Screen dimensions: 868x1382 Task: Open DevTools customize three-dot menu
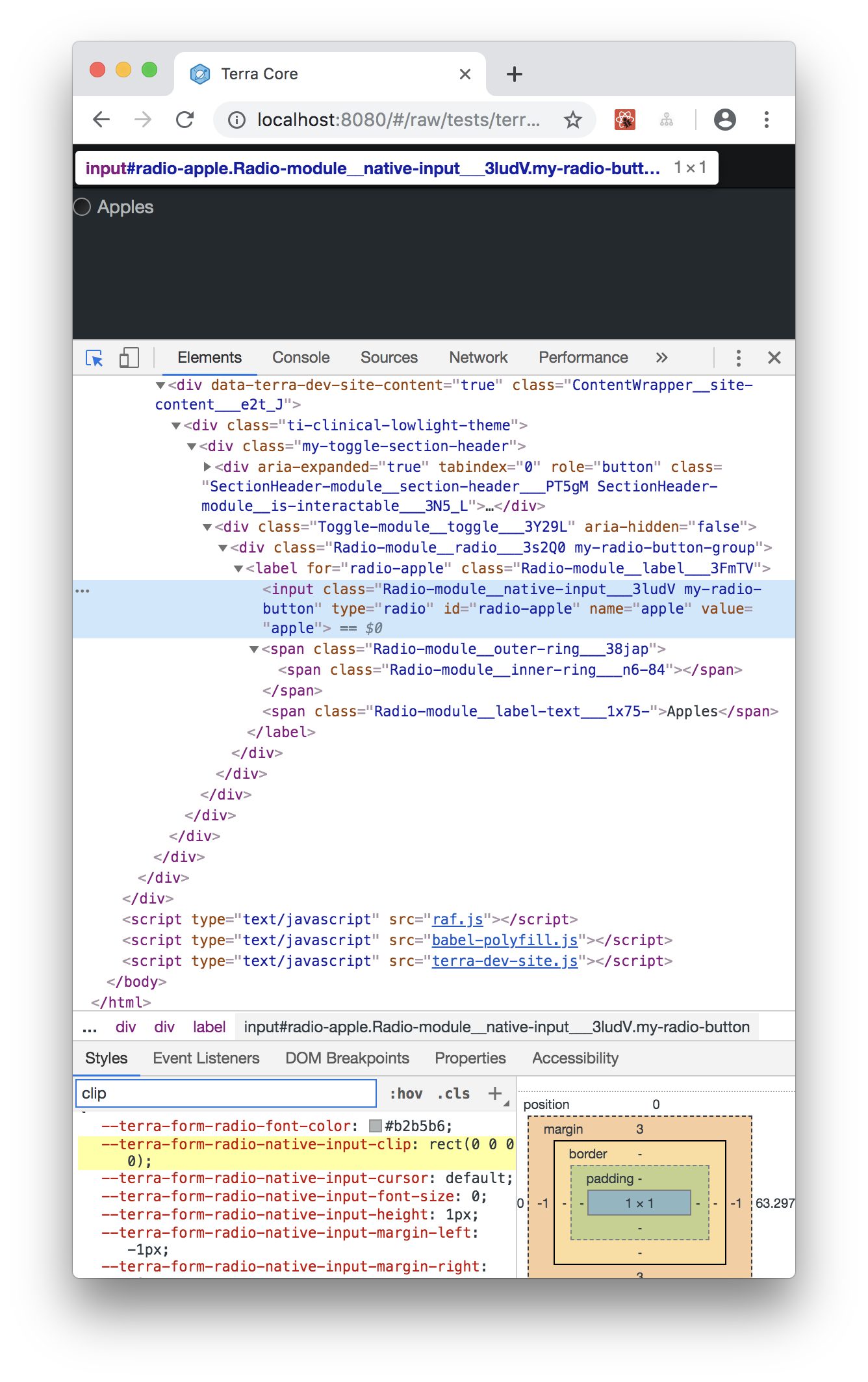pyautogui.click(x=738, y=358)
